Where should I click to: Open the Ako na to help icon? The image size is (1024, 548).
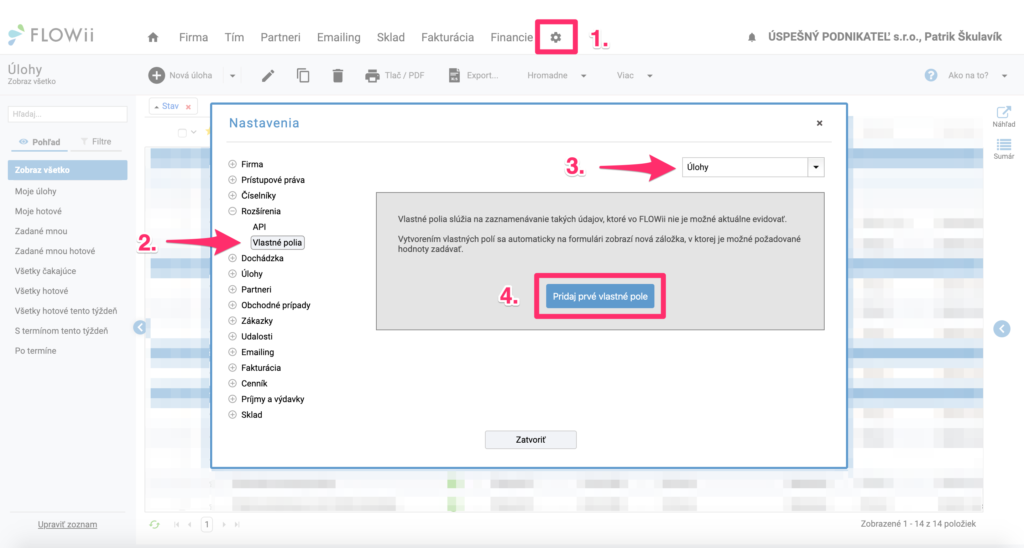point(931,75)
